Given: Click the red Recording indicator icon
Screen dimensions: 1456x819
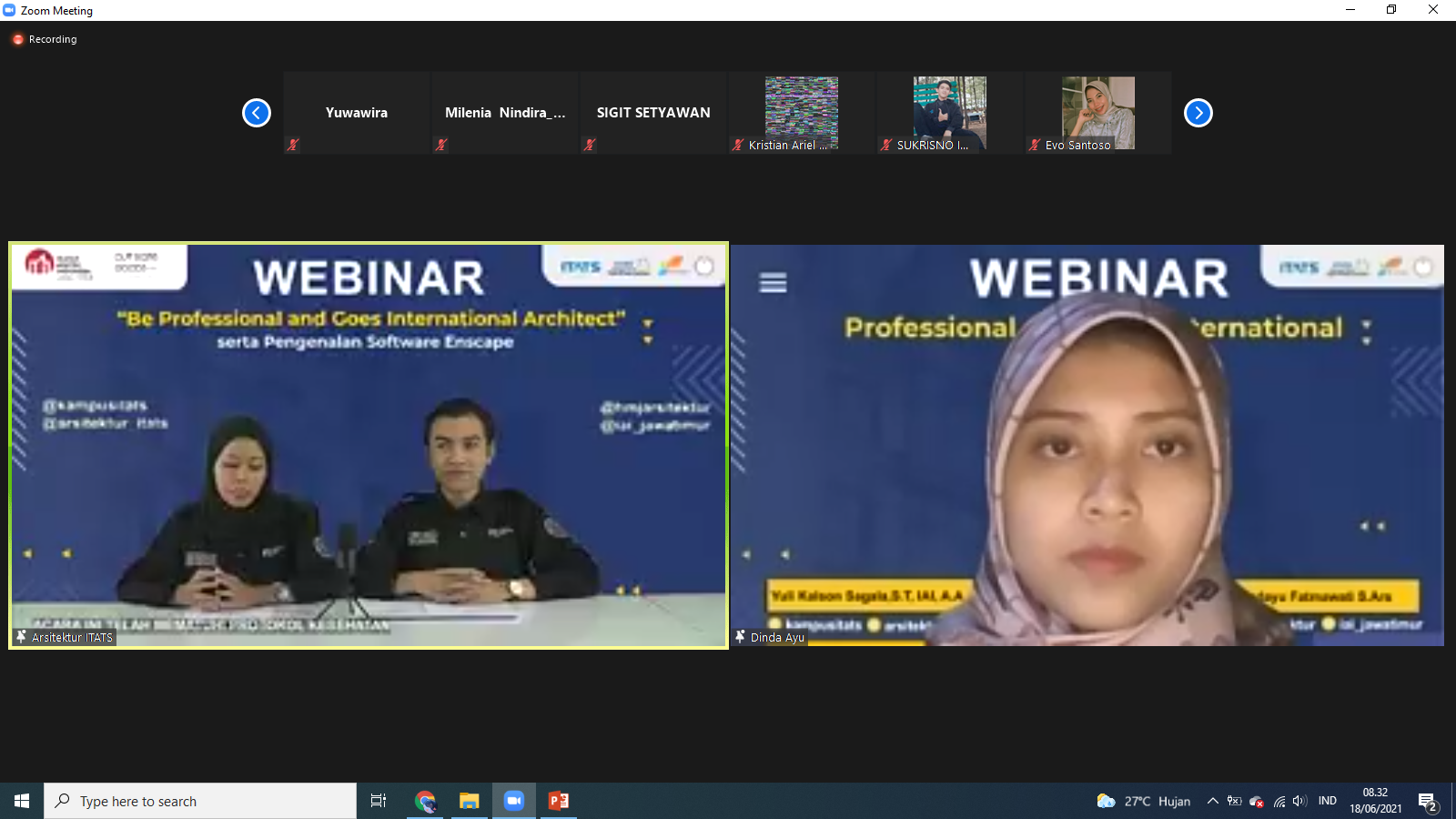Looking at the screenshot, I should pyautogui.click(x=17, y=39).
